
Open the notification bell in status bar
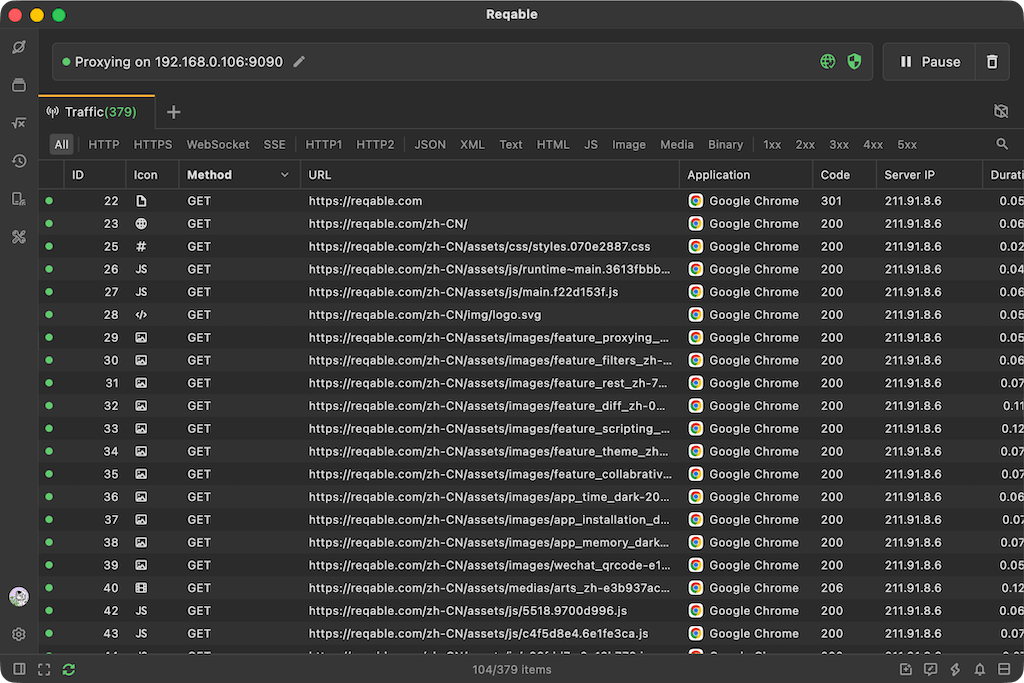tap(980, 669)
